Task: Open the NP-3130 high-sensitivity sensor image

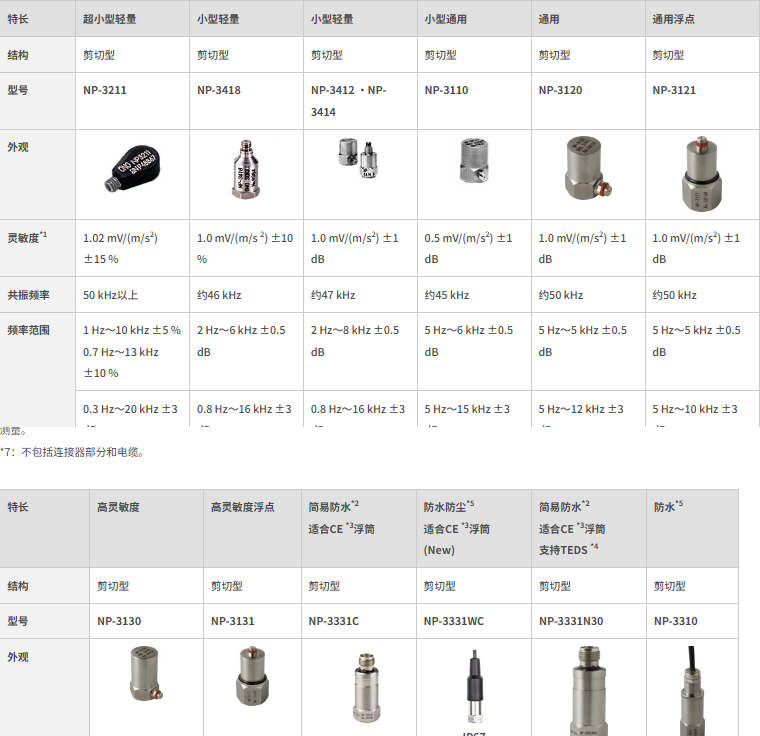Action: pyautogui.click(x=145, y=673)
